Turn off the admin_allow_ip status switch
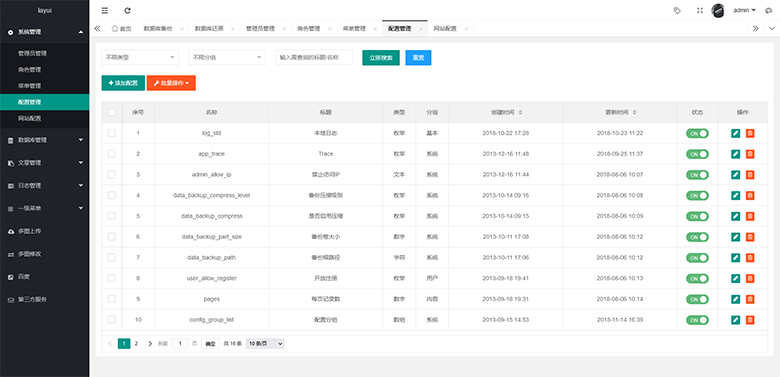The height and width of the screenshot is (377, 780). [x=697, y=175]
